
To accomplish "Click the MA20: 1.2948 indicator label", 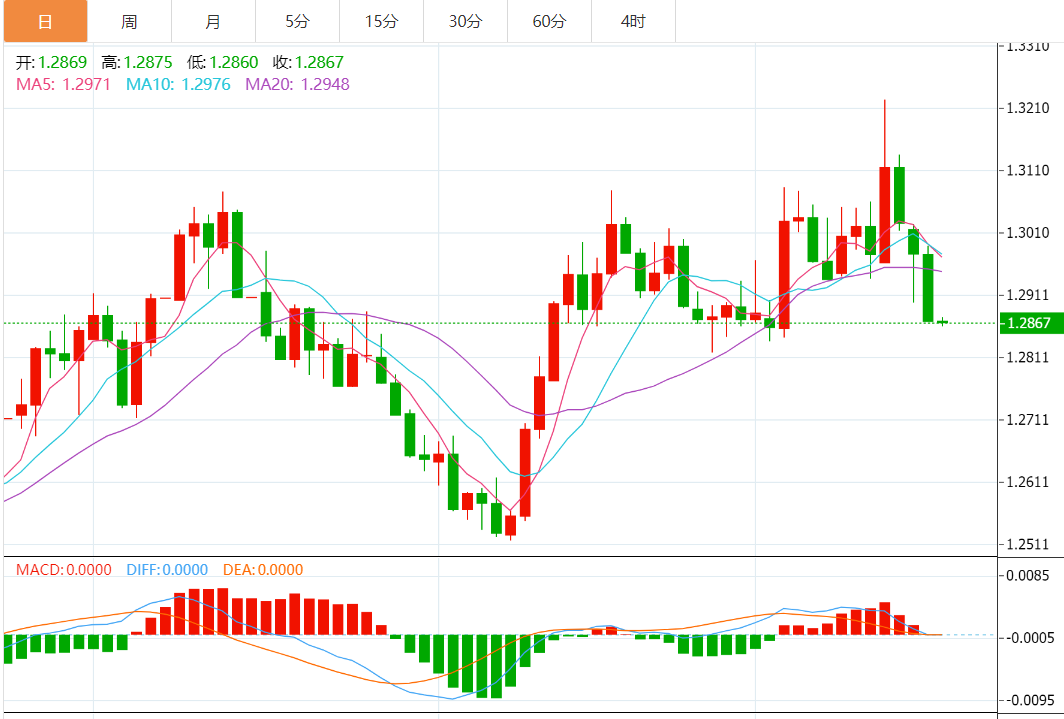I will click(297, 84).
